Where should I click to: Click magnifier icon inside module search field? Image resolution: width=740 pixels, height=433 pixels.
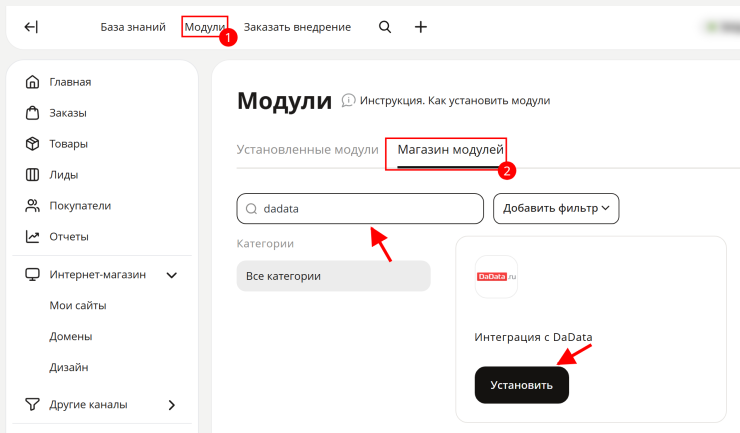(252, 209)
